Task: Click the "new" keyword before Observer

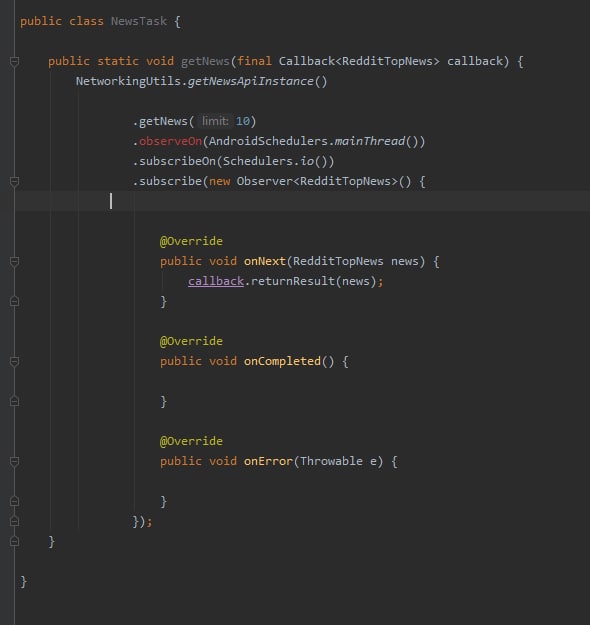Action: click(219, 181)
